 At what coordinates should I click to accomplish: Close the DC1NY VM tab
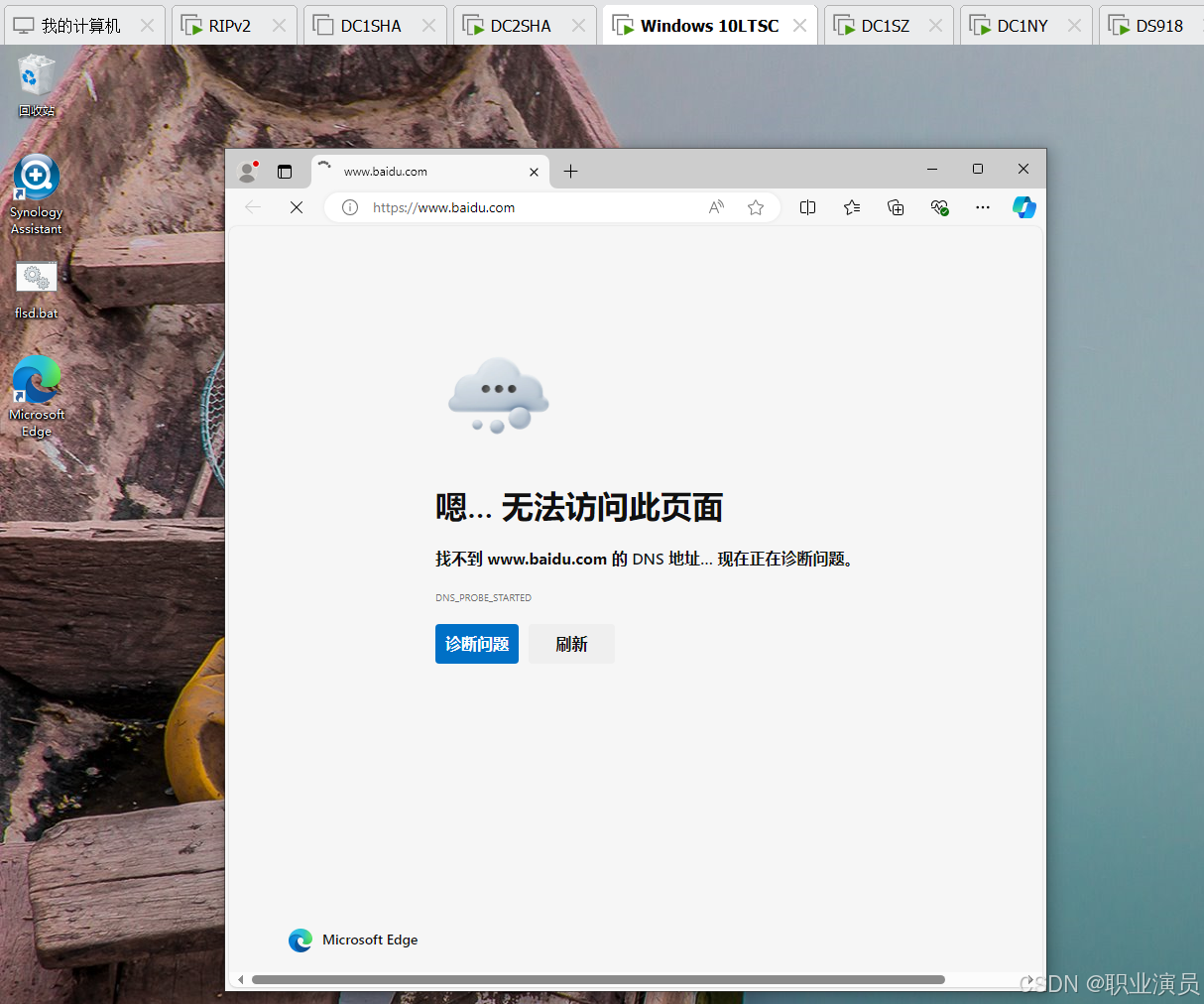[1074, 26]
